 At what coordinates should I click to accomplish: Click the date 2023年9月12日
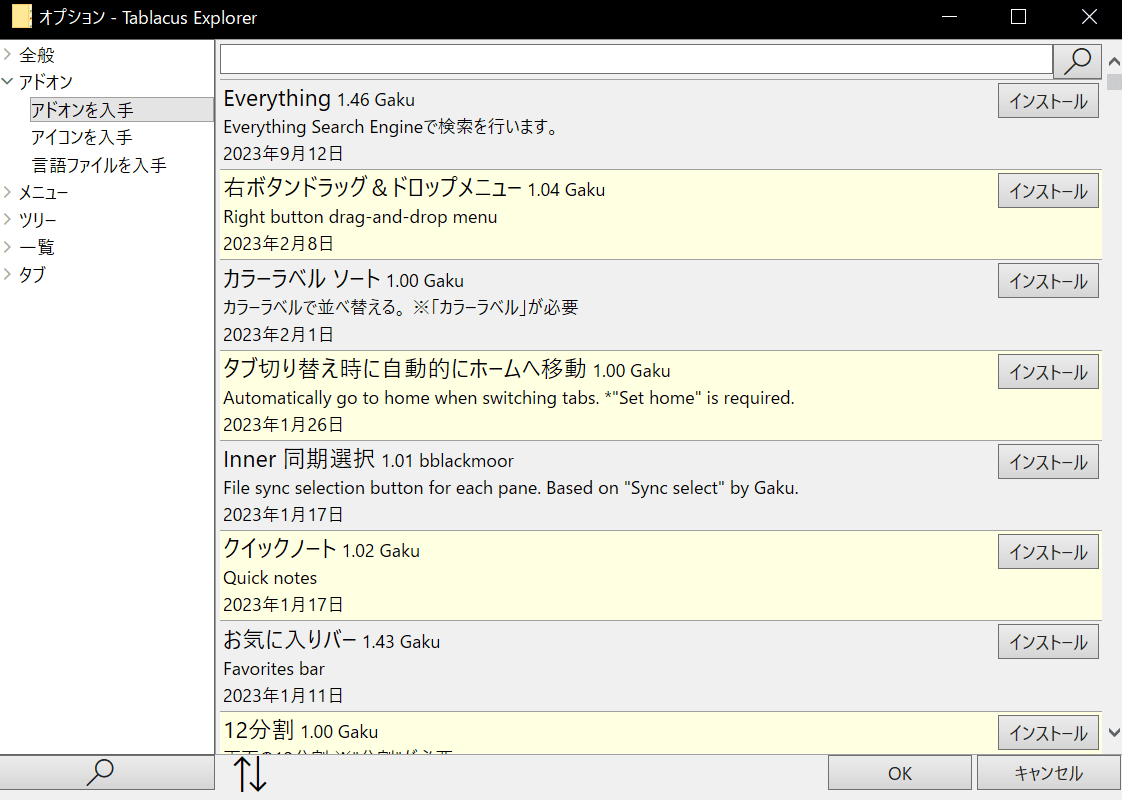click(x=283, y=154)
